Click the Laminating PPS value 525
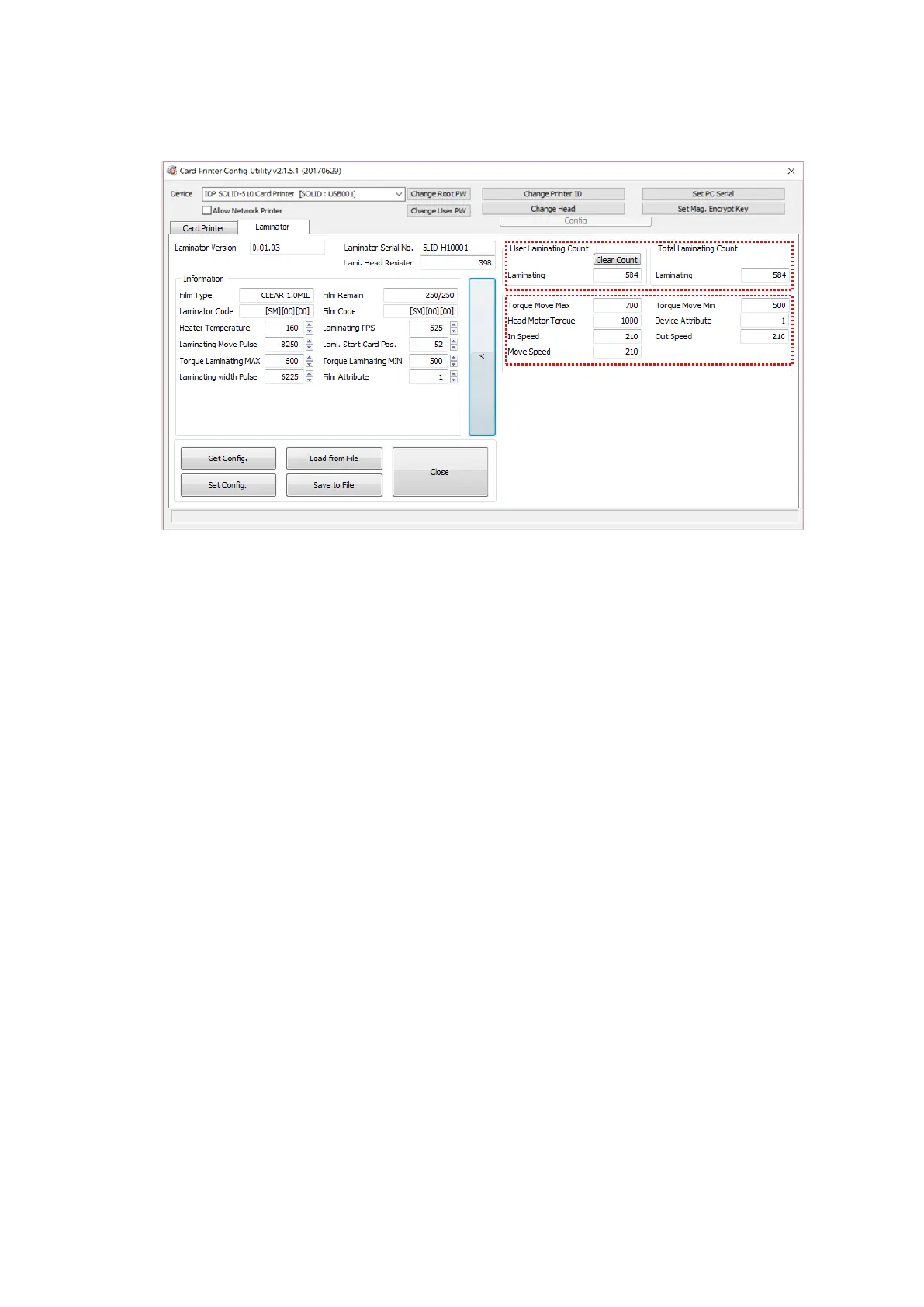 click(x=429, y=328)
